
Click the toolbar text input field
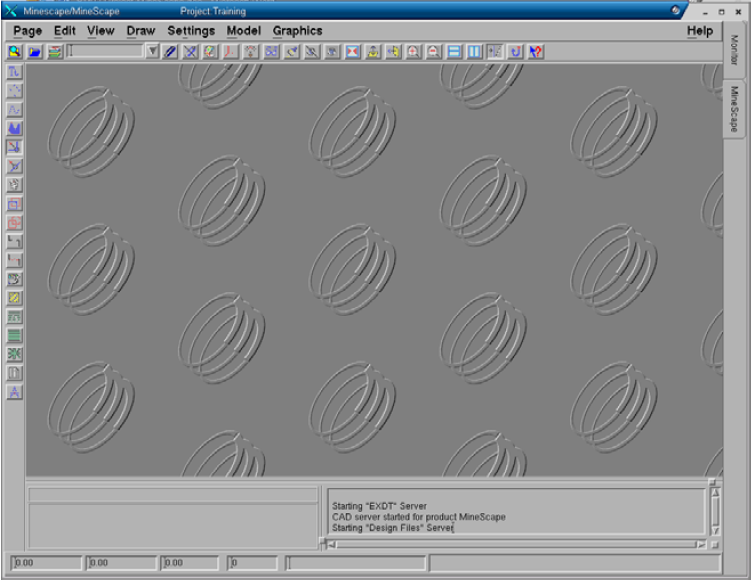click(x=105, y=51)
